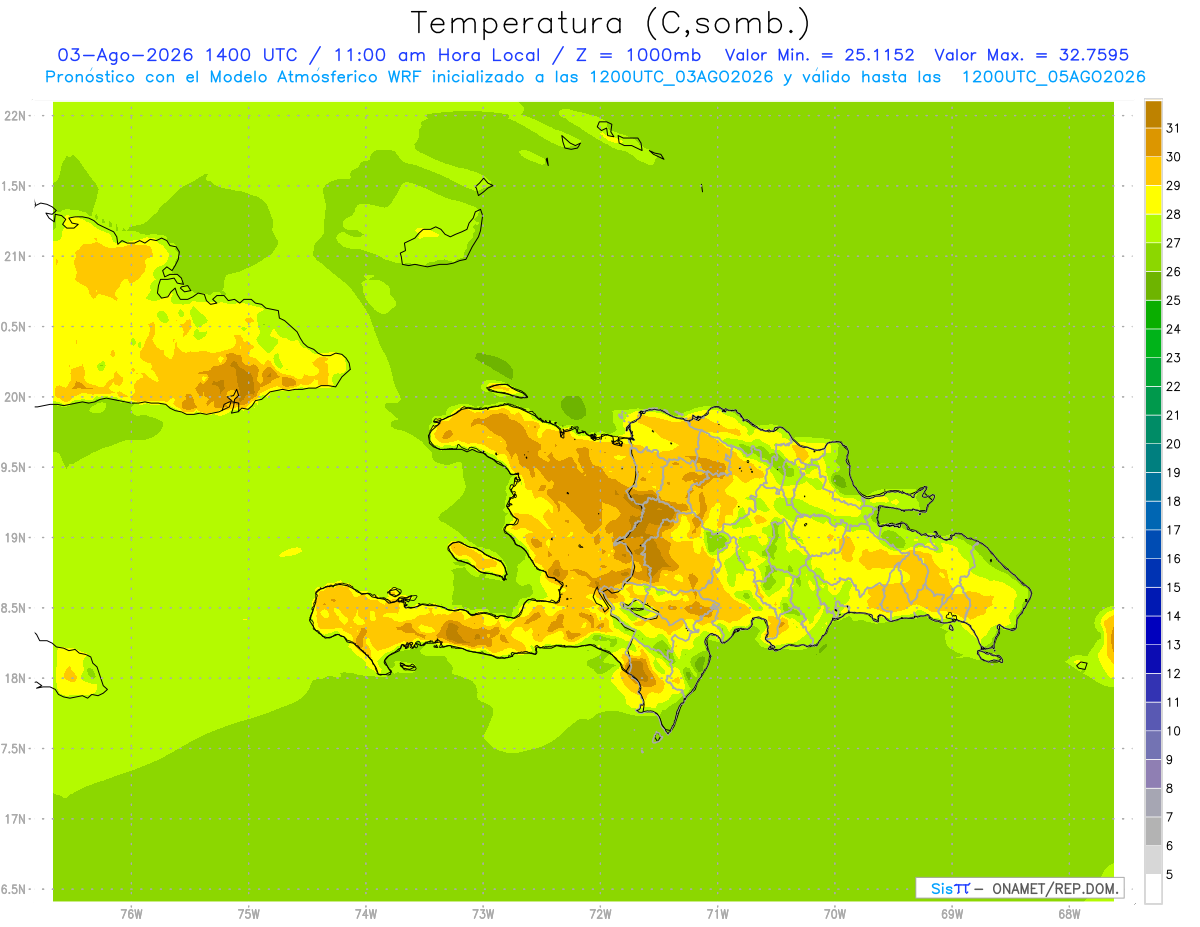Click the "69W" longitude label

coord(952,914)
